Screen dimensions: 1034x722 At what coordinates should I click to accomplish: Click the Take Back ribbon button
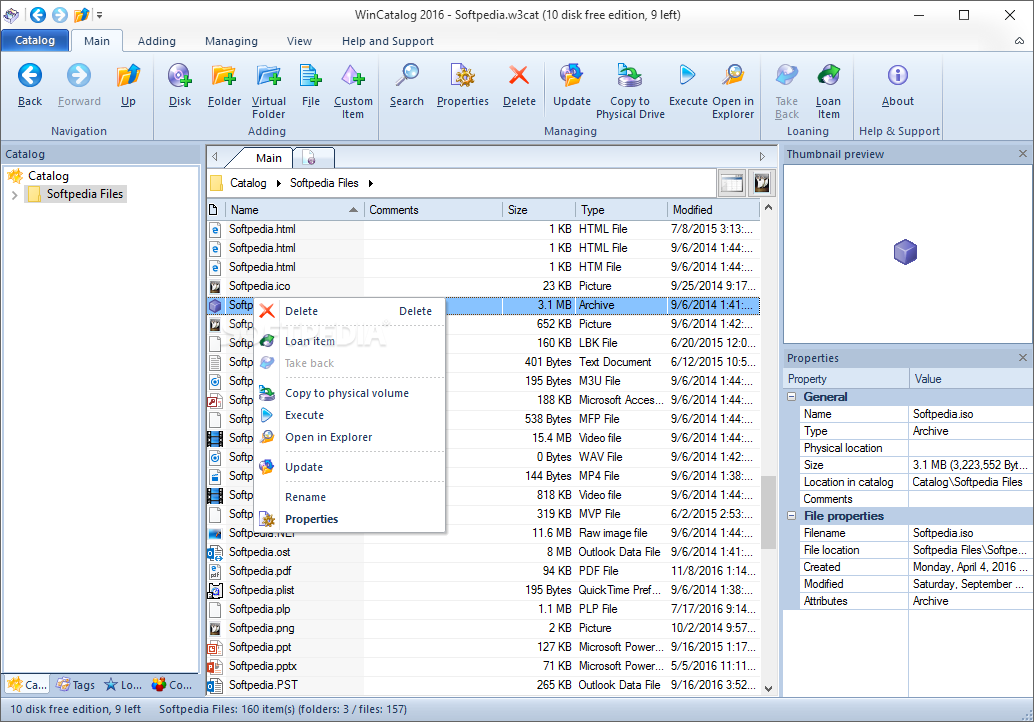(x=787, y=91)
